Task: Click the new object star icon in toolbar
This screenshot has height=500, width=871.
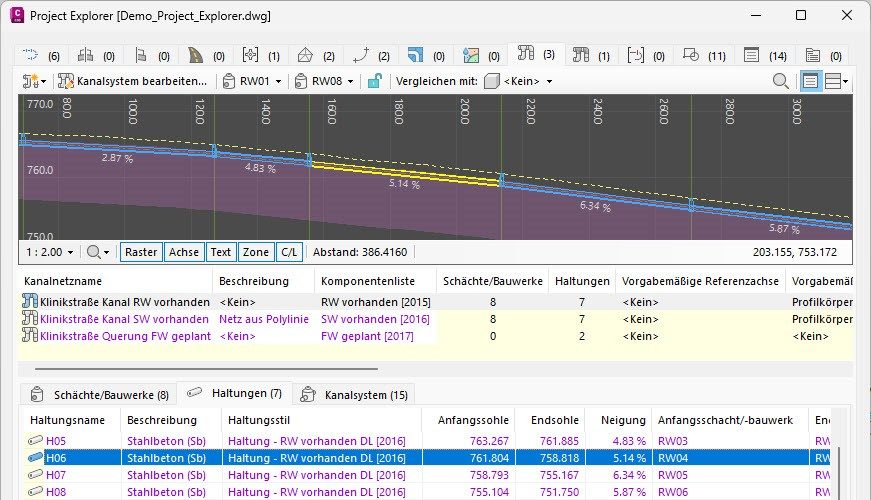Action: pos(34,81)
